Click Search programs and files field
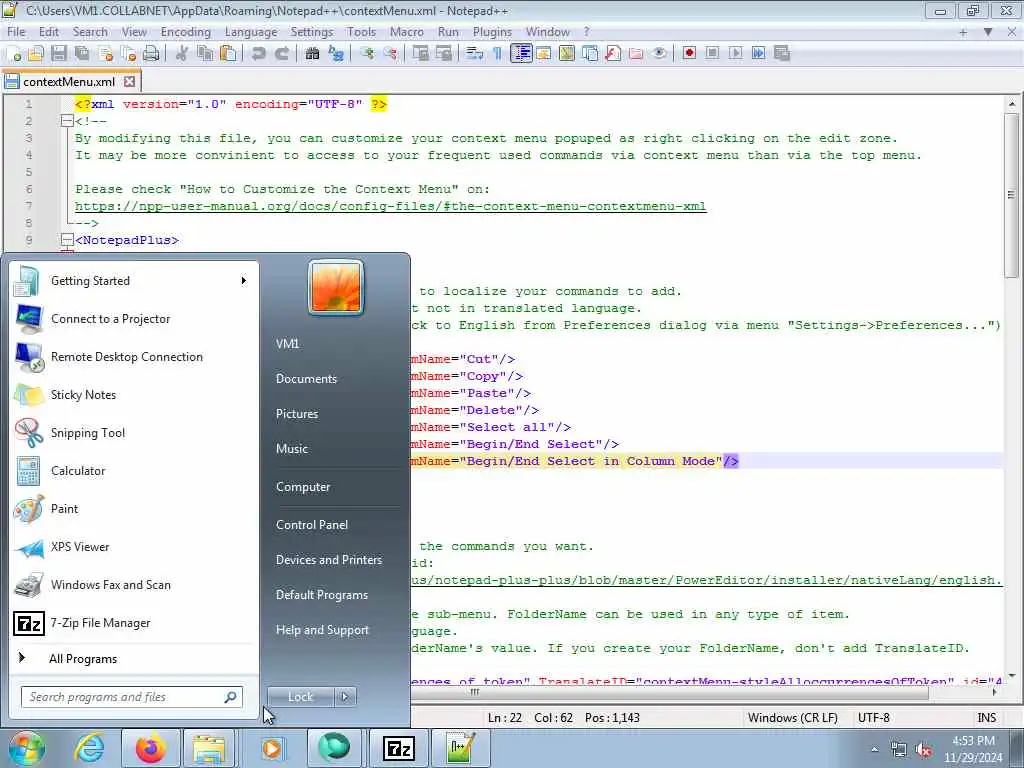This screenshot has height=768, width=1024. (131, 697)
